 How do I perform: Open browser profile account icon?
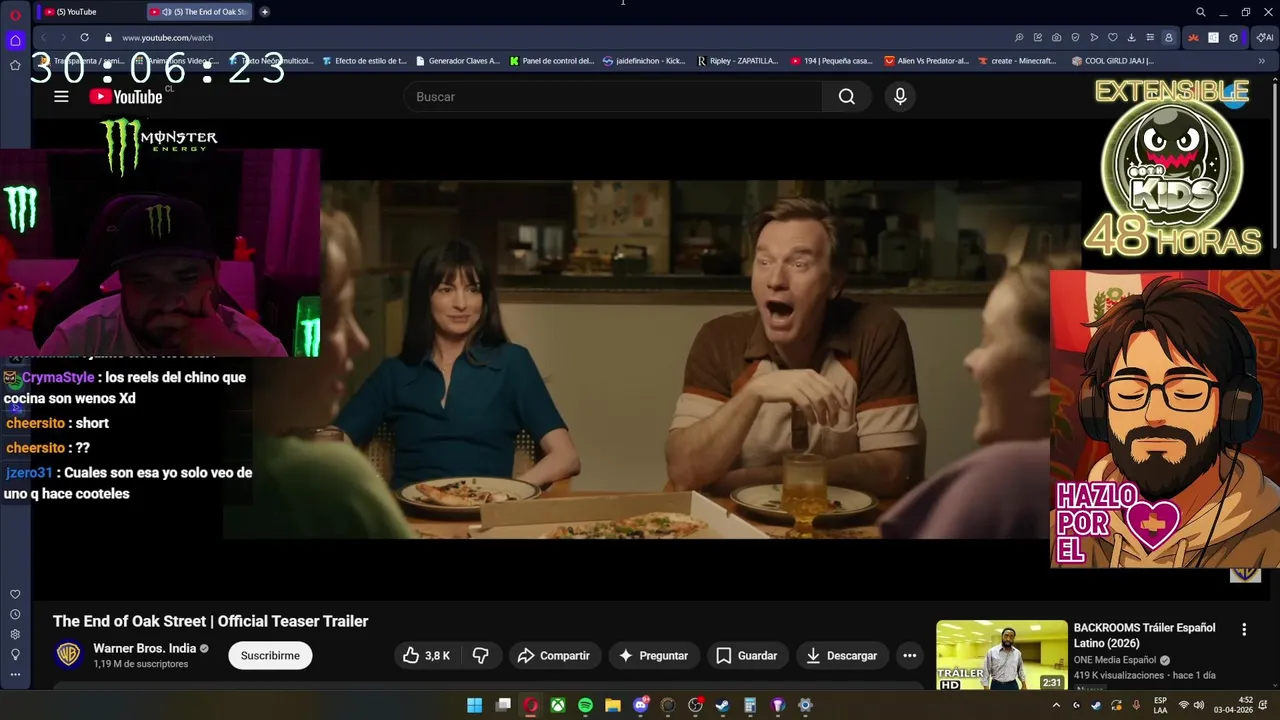pos(1168,37)
